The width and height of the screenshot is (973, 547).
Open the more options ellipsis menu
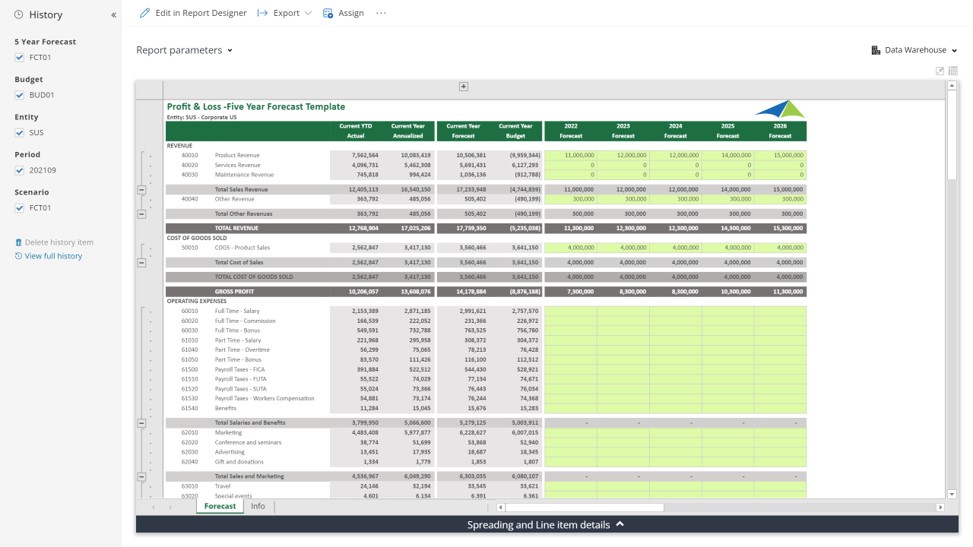tap(381, 13)
